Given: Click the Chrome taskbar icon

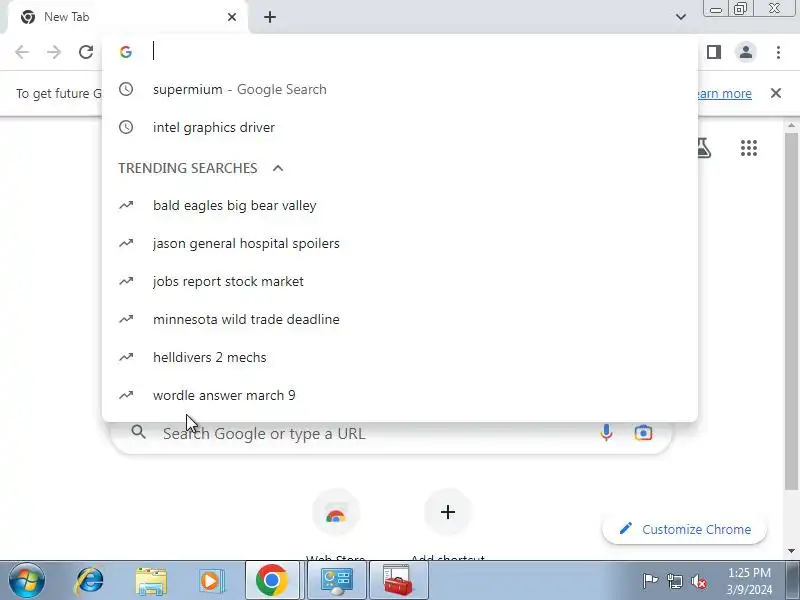Looking at the screenshot, I should 272,581.
